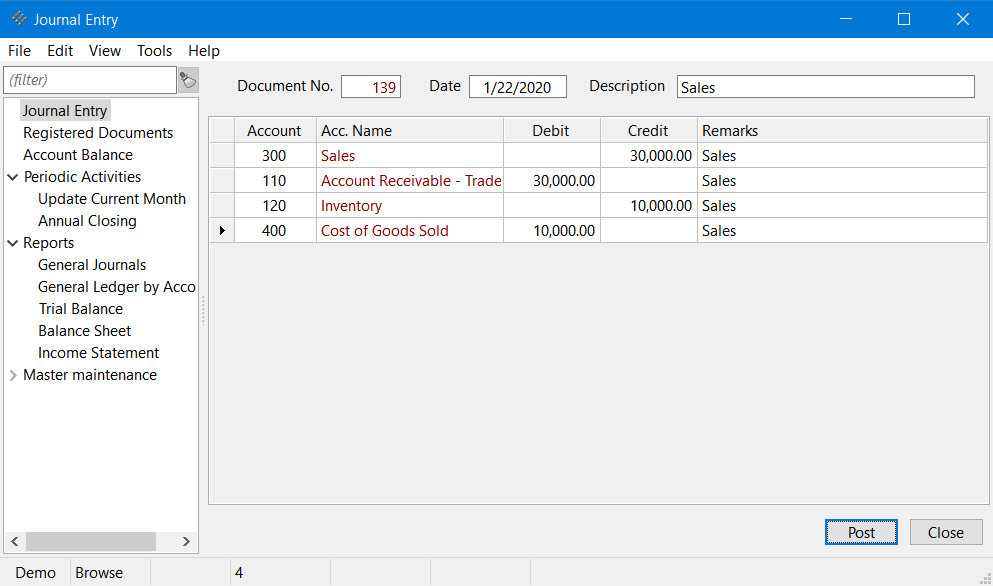Click the Debit column header
Screen dimensions: 993x586
point(551,131)
